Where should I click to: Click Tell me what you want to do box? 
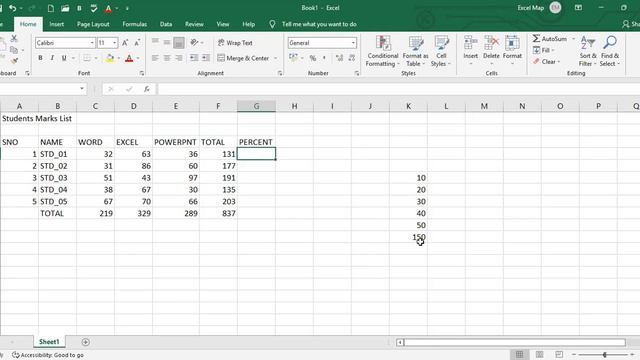[319, 24]
